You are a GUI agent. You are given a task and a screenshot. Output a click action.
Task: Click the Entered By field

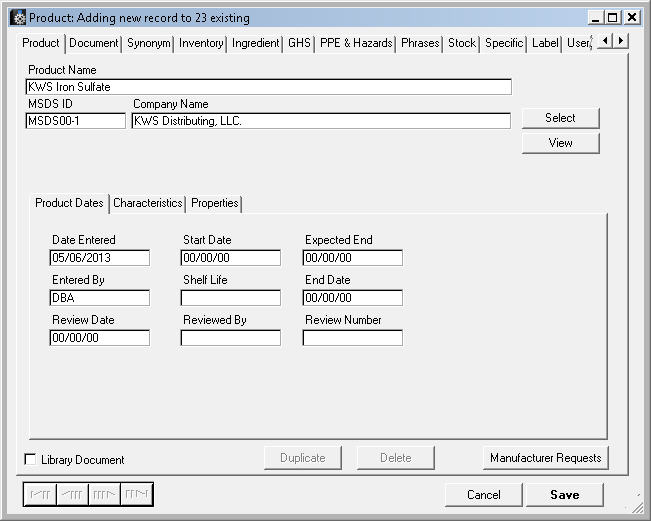coord(99,298)
